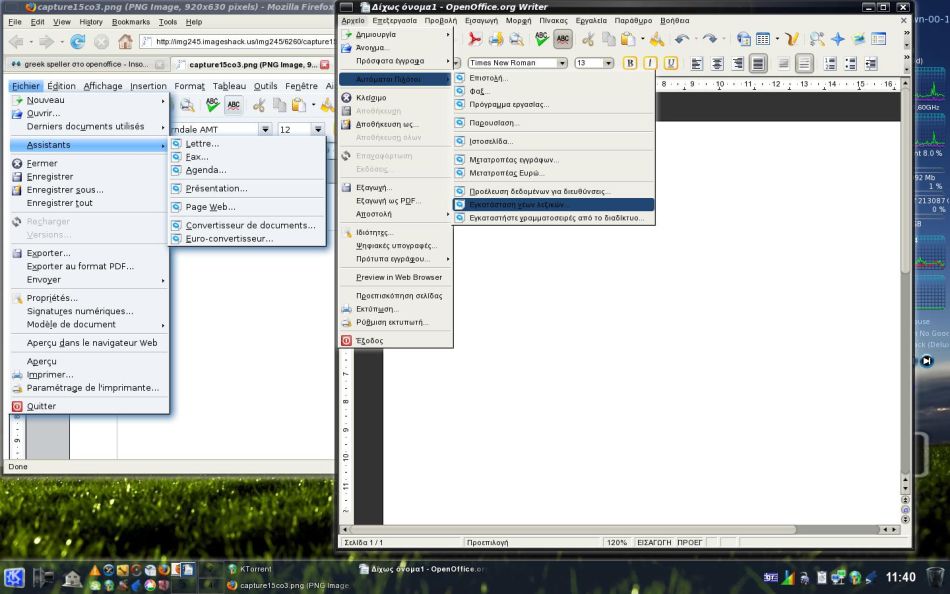Choose Αποθήκευση ως... from the Αρχείο menu
Image resolution: width=950 pixels, height=594 pixels.
point(396,124)
